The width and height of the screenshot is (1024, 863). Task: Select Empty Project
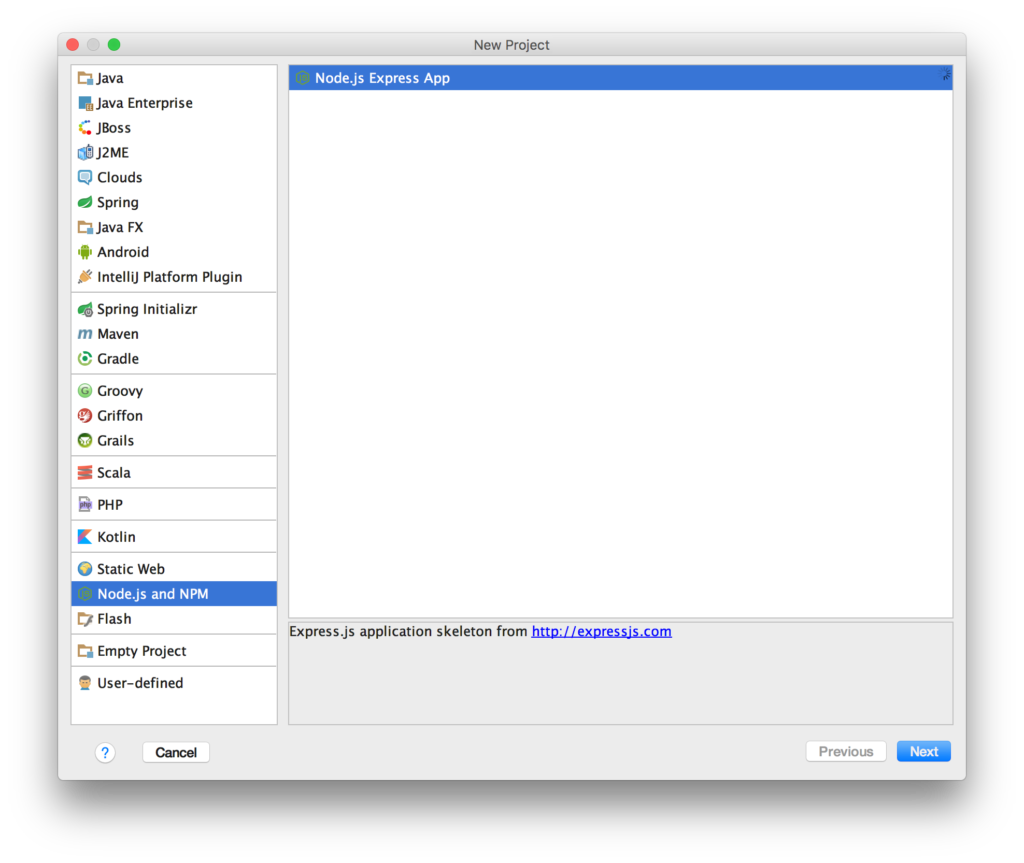click(174, 651)
